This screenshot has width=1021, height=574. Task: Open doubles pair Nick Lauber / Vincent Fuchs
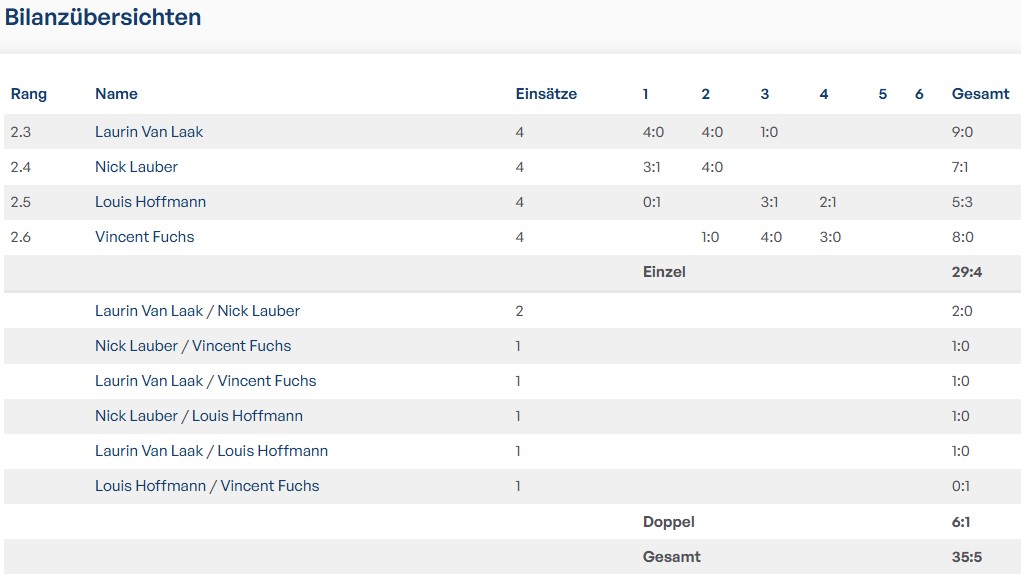[x=193, y=346]
